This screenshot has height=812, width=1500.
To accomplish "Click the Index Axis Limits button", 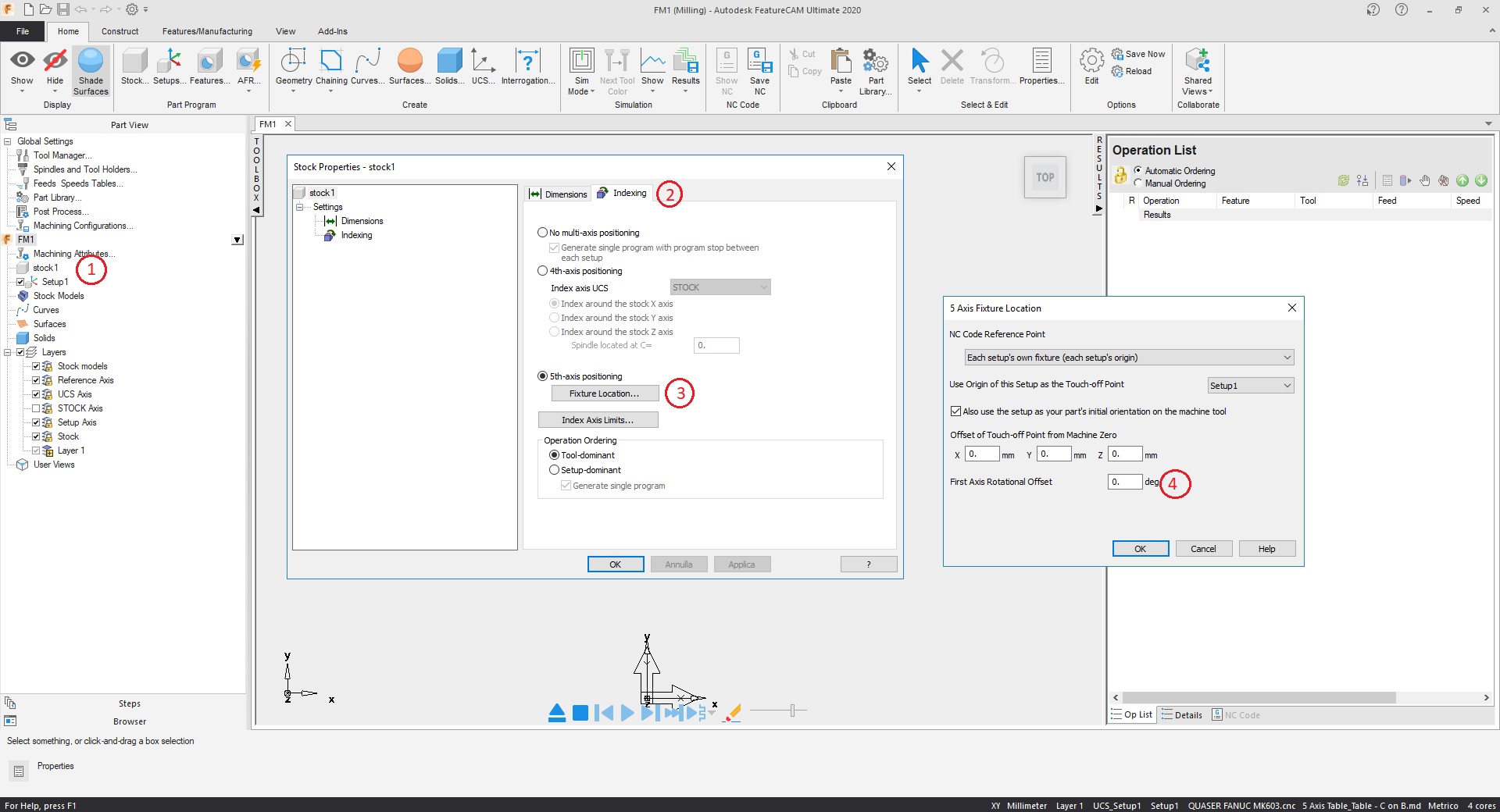I will [x=598, y=420].
